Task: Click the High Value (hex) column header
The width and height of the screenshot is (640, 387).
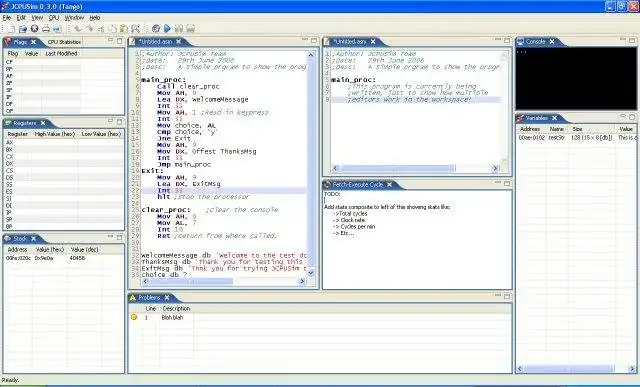Action: [x=55, y=134]
